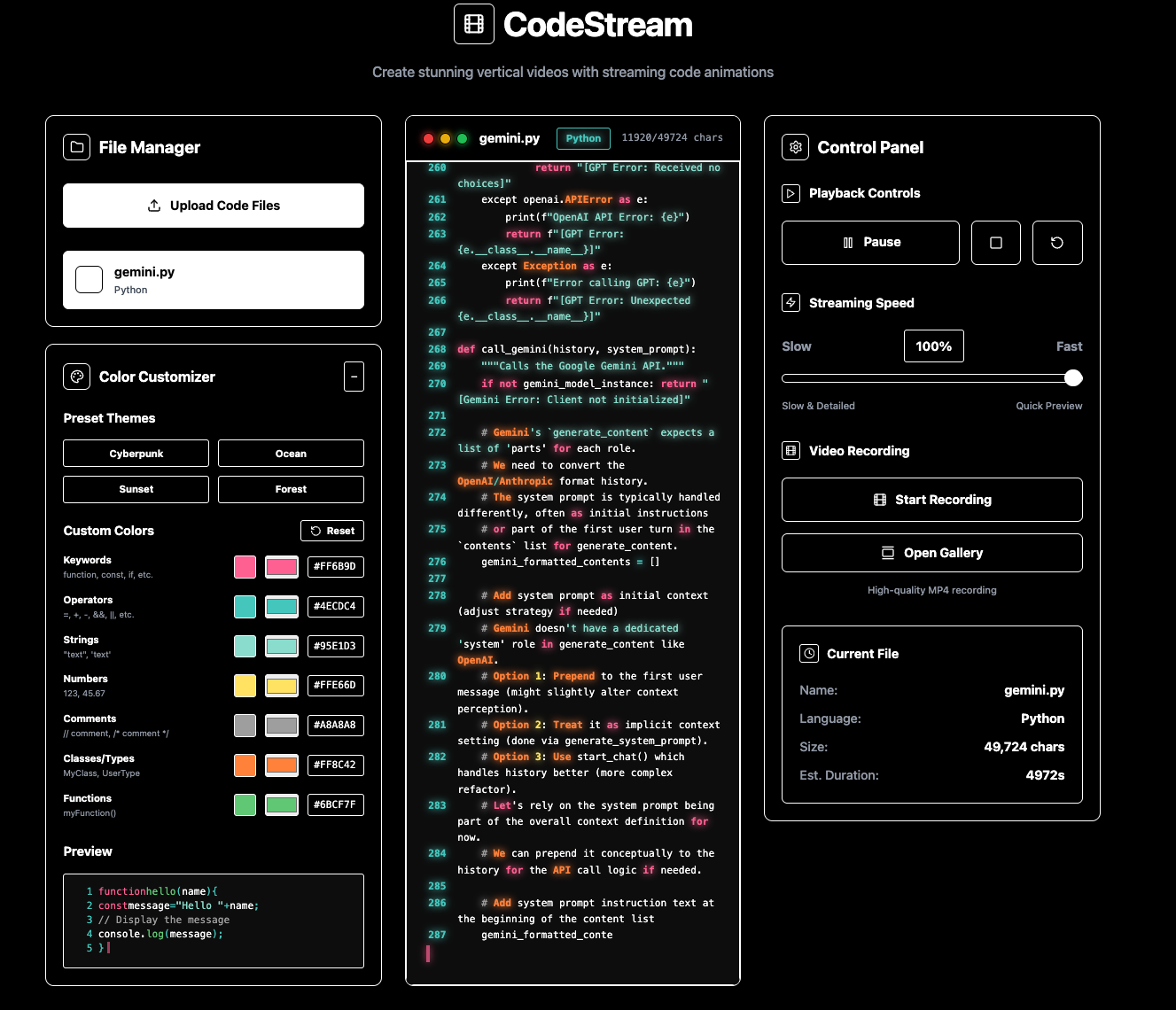Image resolution: width=1176 pixels, height=1010 pixels.
Task: Collapse the Color Customizer panel
Action: tap(354, 376)
